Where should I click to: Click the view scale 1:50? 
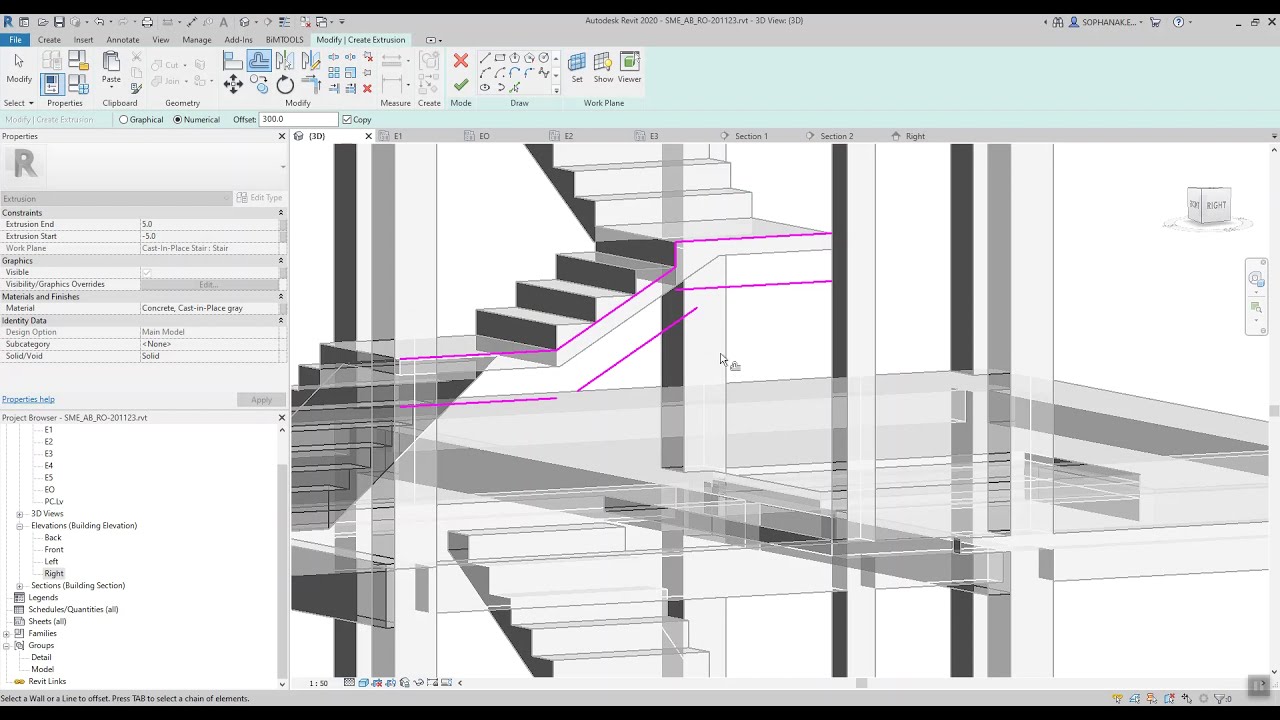318,683
